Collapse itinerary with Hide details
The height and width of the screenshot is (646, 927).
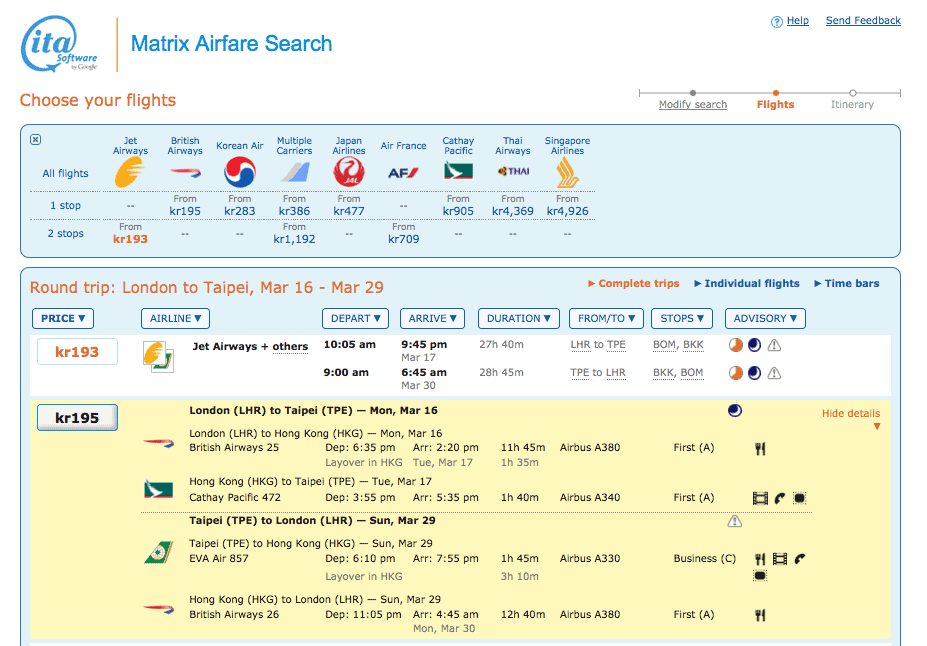[851, 414]
